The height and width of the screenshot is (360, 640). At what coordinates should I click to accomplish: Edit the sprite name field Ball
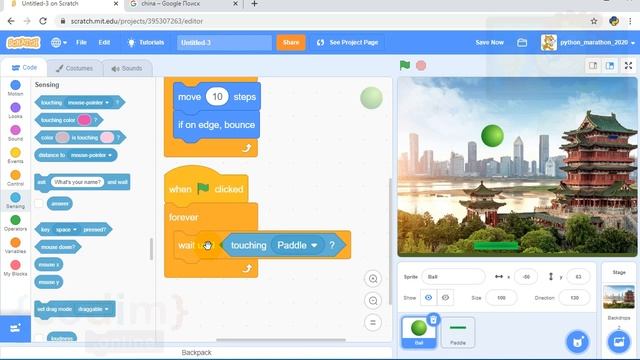click(x=453, y=277)
